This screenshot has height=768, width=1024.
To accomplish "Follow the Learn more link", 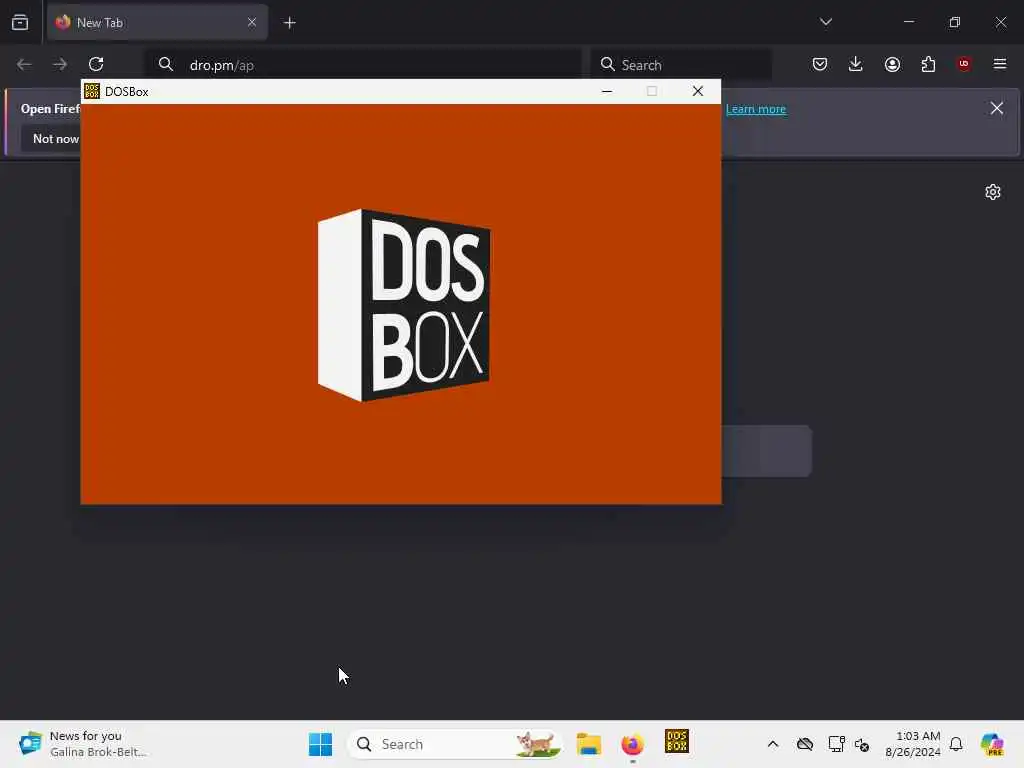I will click(756, 109).
